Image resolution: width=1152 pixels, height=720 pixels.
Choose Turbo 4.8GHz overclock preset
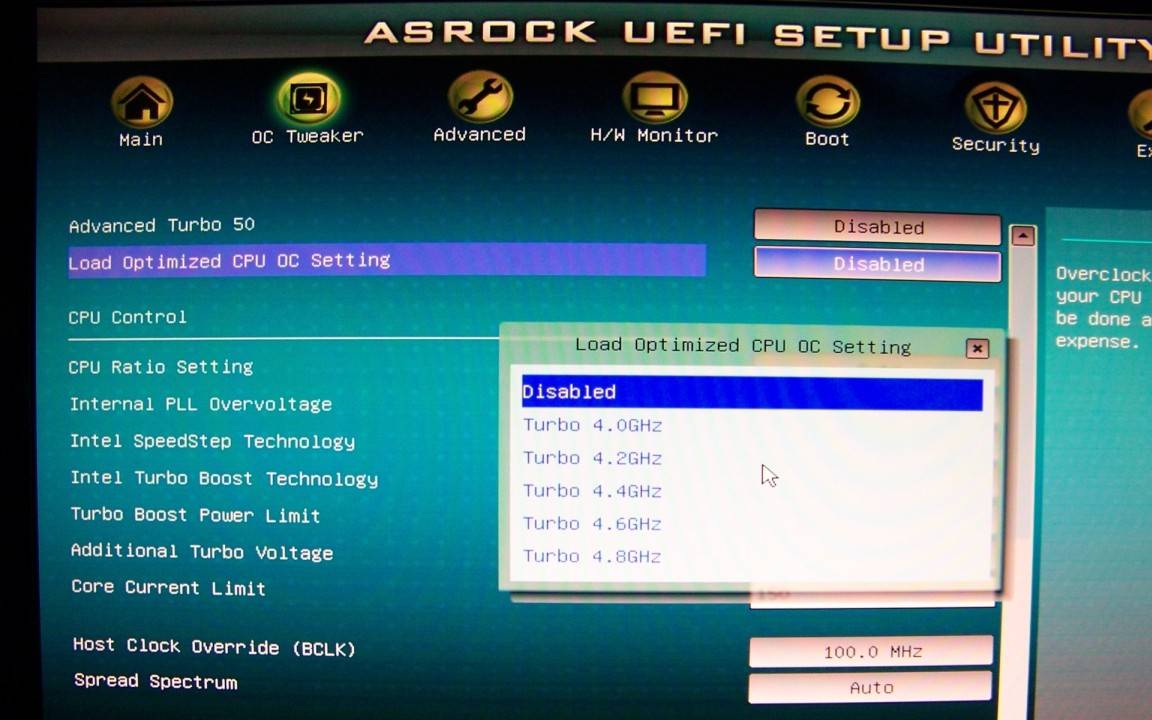pyautogui.click(x=592, y=557)
